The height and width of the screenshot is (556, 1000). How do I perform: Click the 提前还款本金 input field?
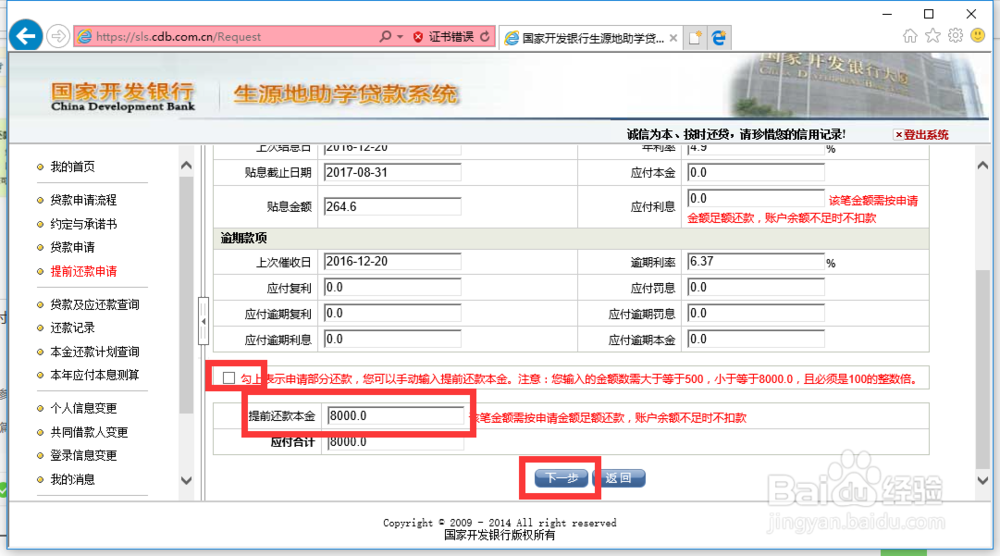395,416
